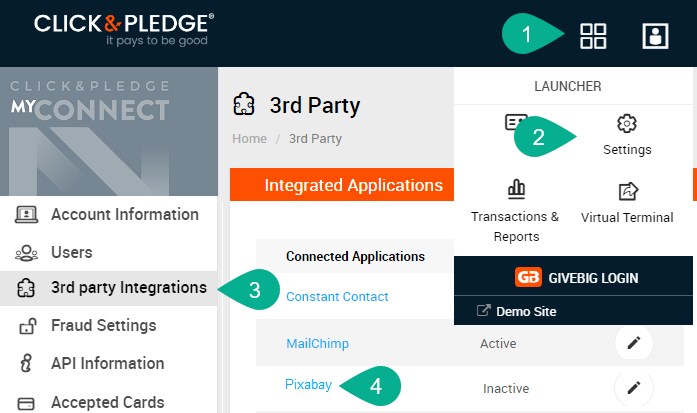Click MailChimp's Active status
This screenshot has height=413, width=697.
tap(498, 343)
